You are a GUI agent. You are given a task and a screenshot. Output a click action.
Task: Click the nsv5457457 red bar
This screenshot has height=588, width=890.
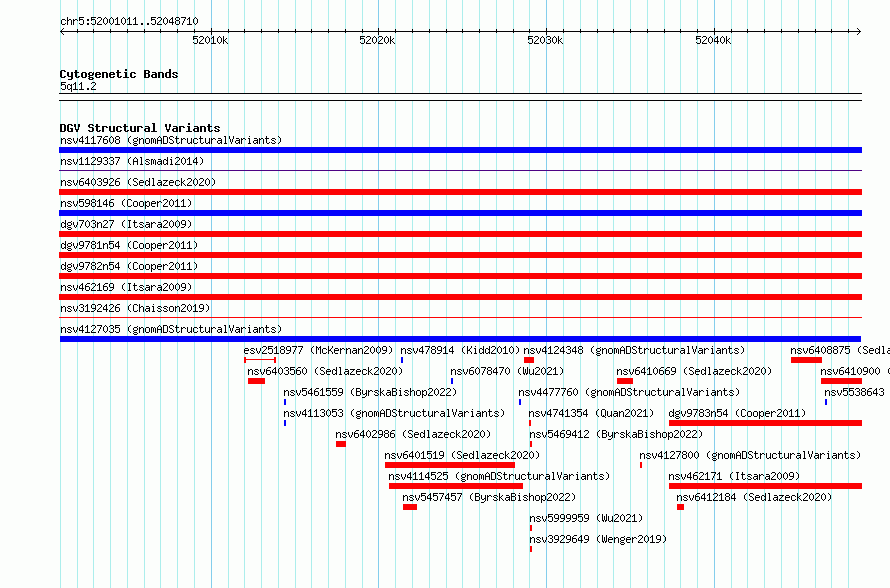(x=410, y=507)
